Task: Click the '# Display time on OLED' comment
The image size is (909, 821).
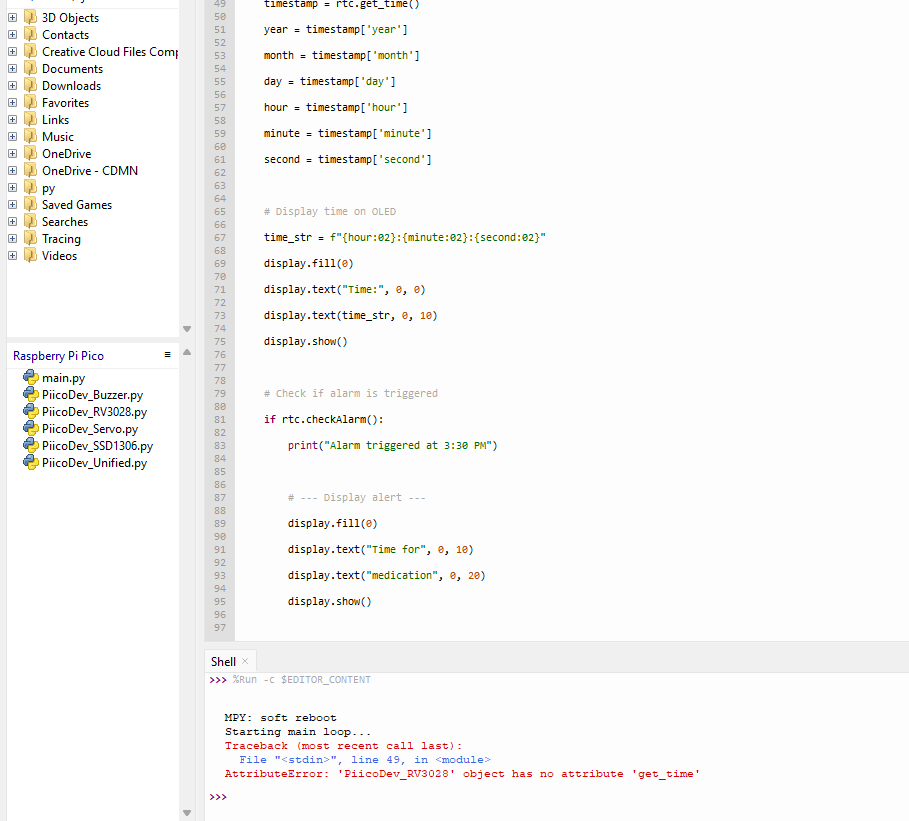Action: (x=330, y=212)
